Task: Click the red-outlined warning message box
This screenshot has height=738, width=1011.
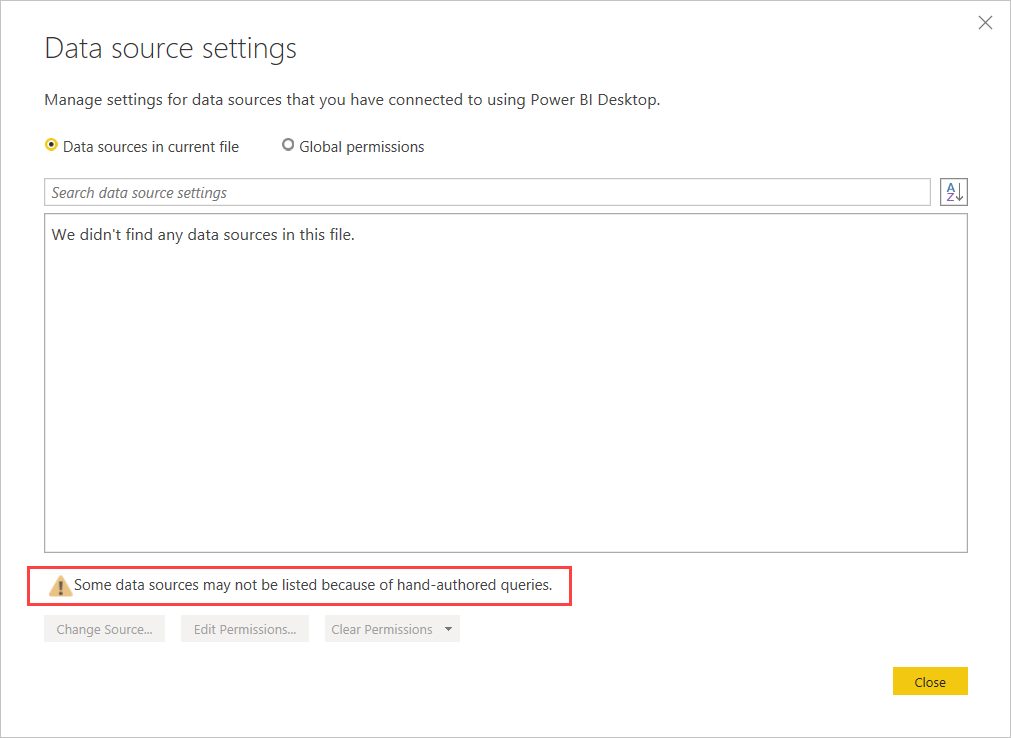Action: coord(299,586)
